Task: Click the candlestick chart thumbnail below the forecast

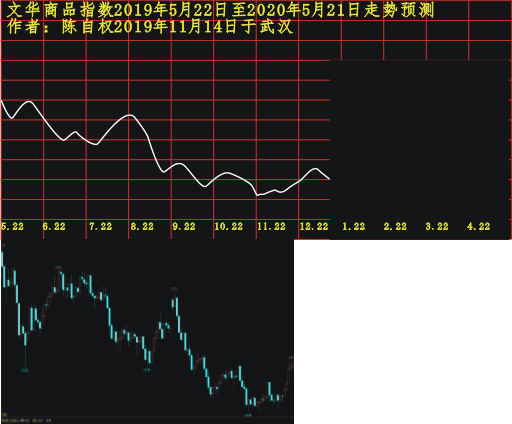Action: [x=147, y=332]
